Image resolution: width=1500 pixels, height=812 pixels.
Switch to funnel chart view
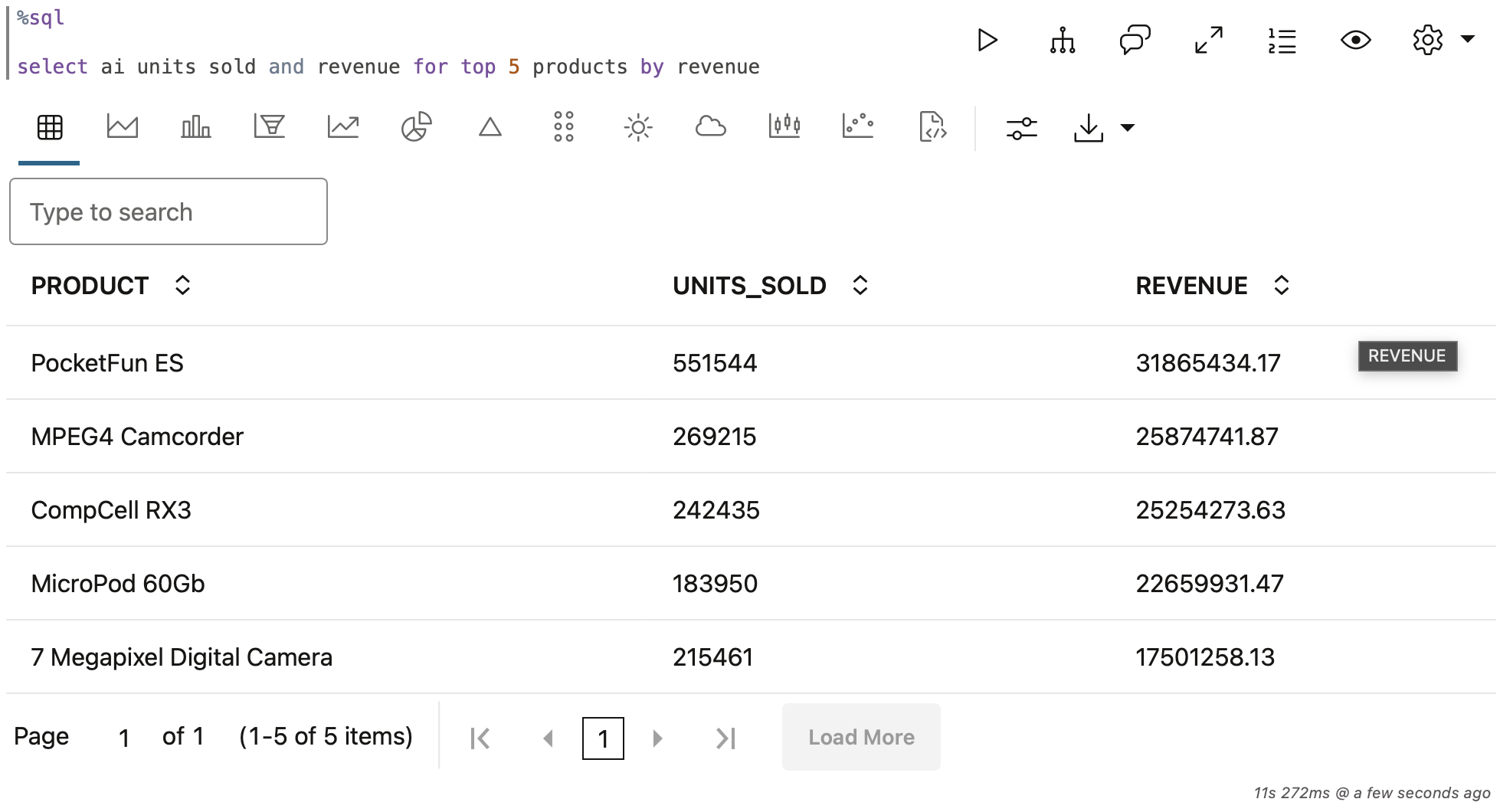coord(270,126)
